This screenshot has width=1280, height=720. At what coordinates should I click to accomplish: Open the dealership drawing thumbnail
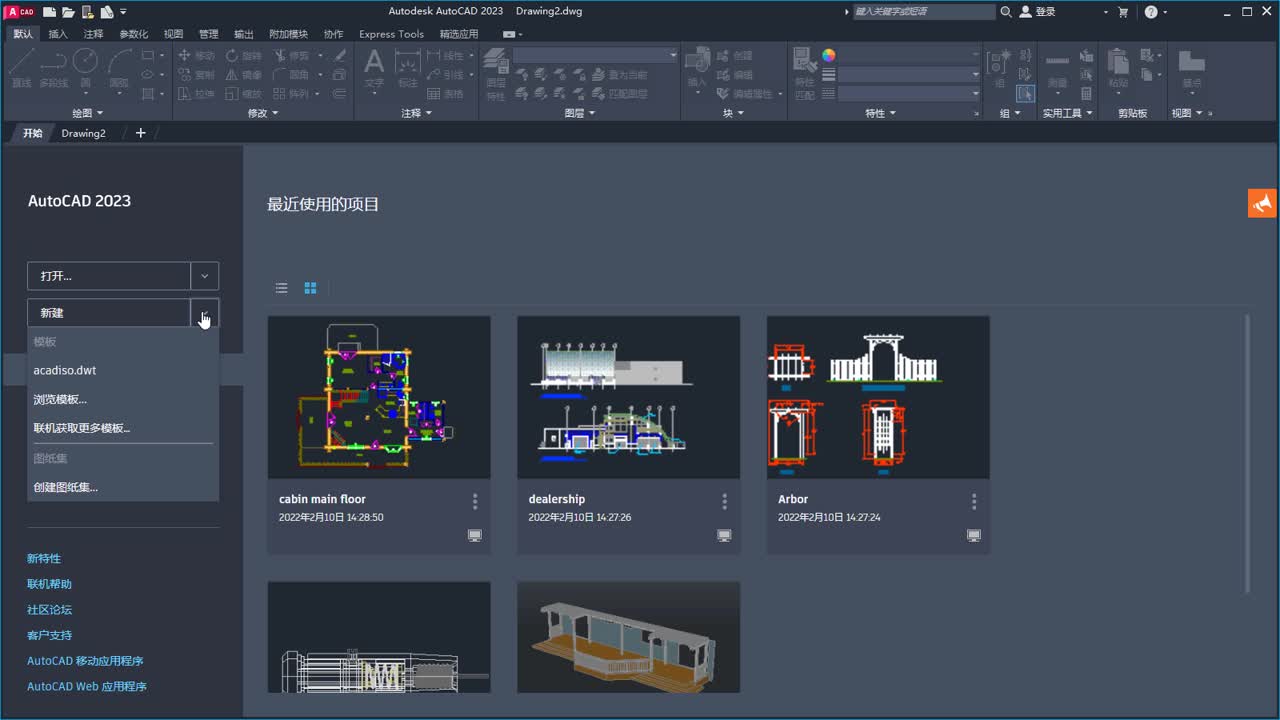pos(628,397)
